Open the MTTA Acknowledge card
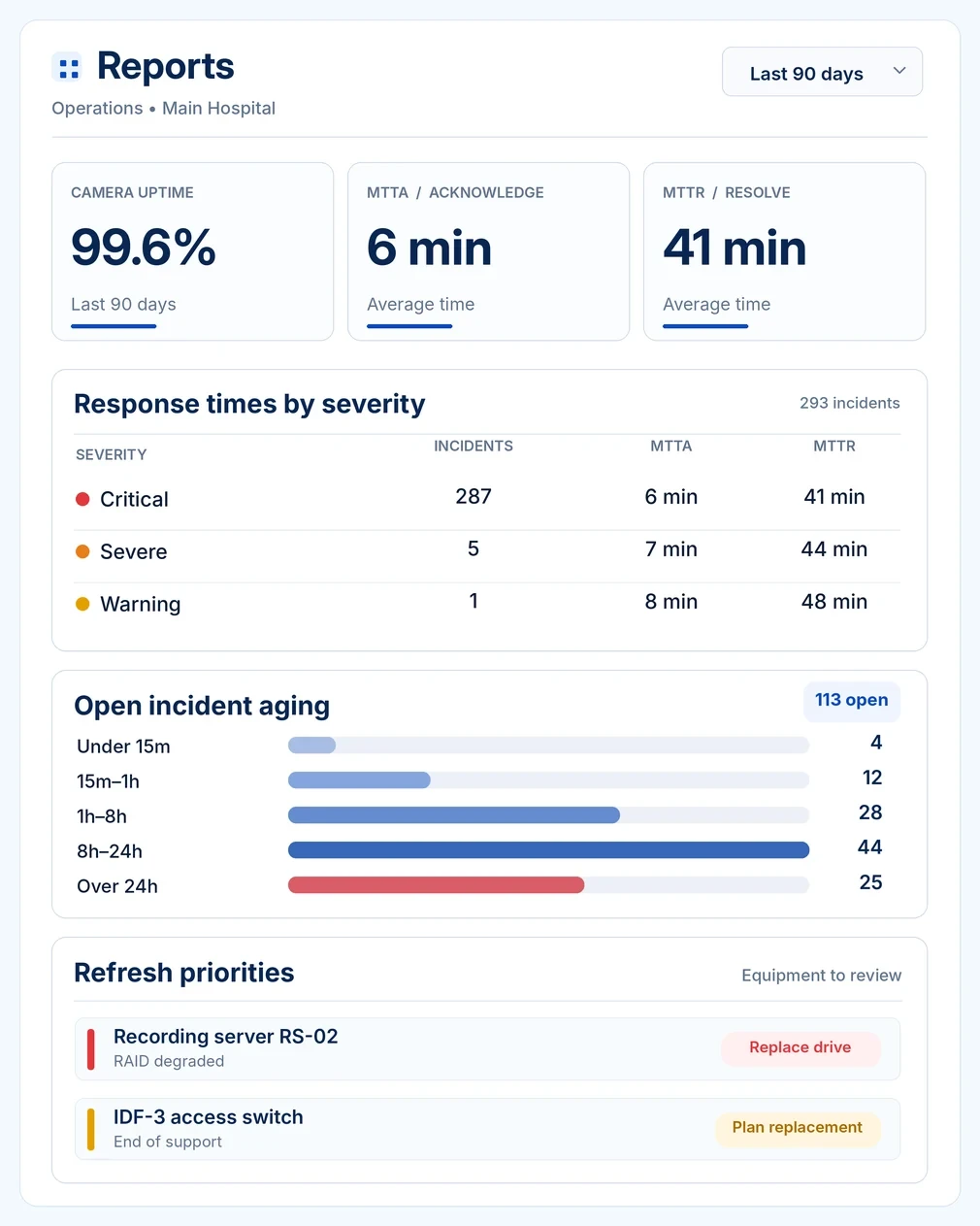The image size is (980, 1226). tap(488, 251)
